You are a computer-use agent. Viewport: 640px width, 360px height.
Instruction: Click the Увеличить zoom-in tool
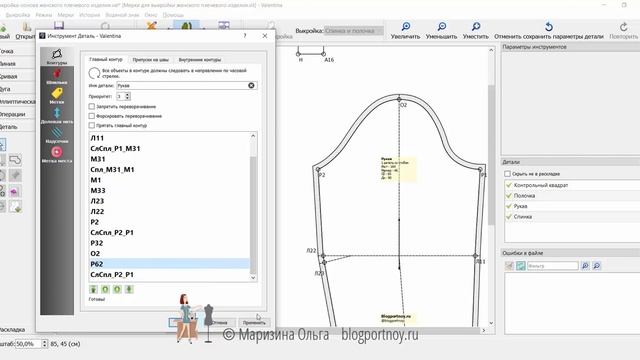pos(405,31)
